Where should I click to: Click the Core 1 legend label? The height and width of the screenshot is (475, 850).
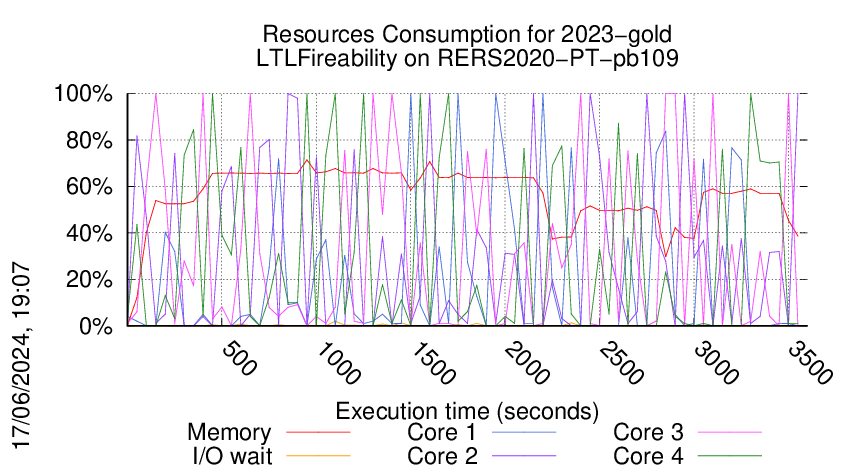pos(442,432)
